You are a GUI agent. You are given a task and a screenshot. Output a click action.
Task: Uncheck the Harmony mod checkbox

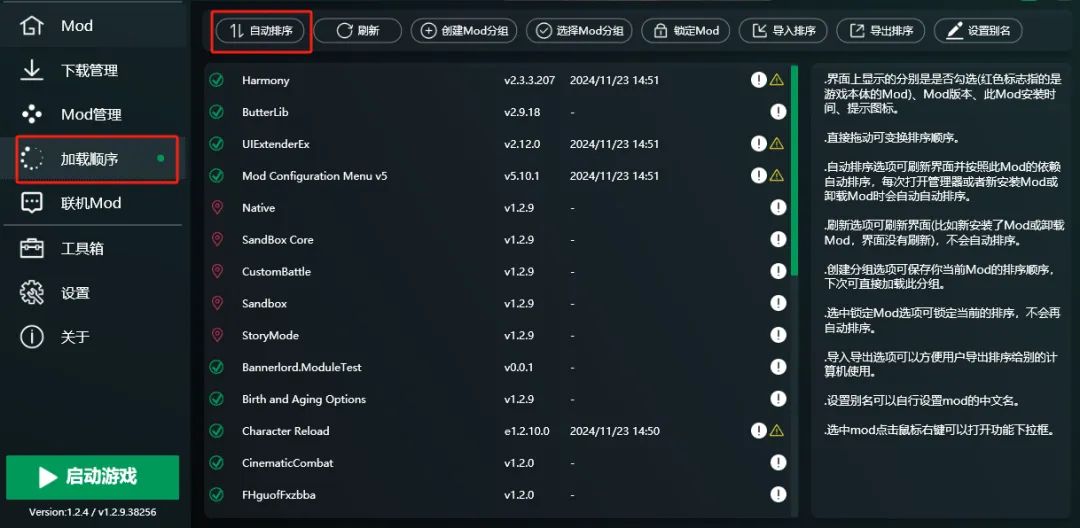[x=216, y=80]
